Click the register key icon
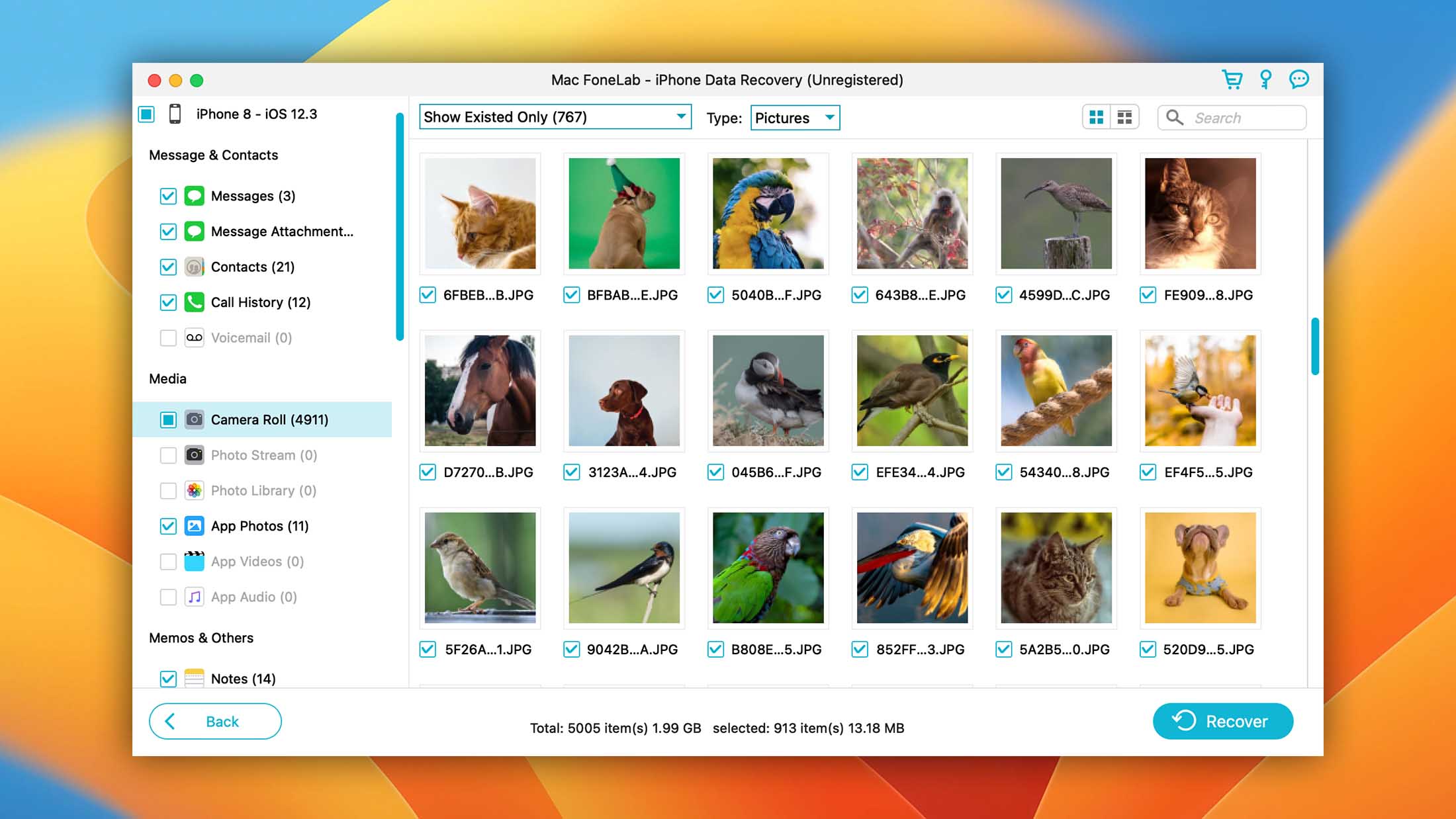The width and height of the screenshot is (1456, 819). 1265,80
